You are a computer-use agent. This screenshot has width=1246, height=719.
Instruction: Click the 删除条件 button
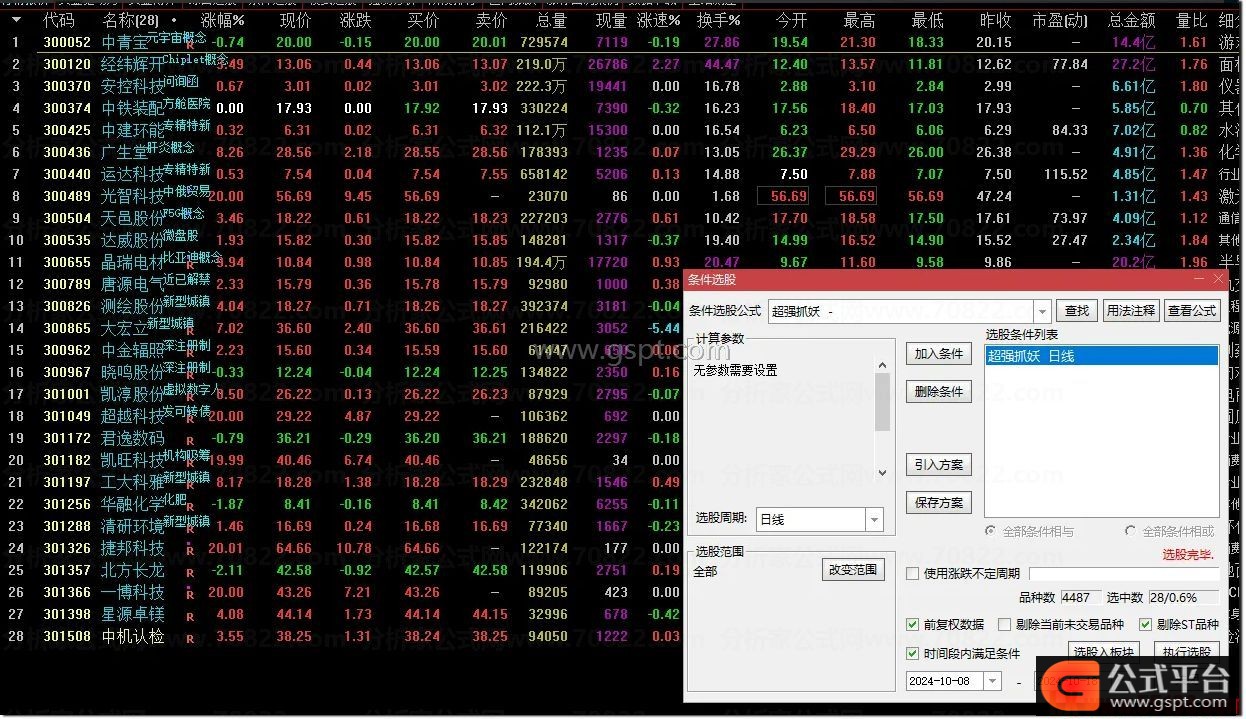[939, 392]
